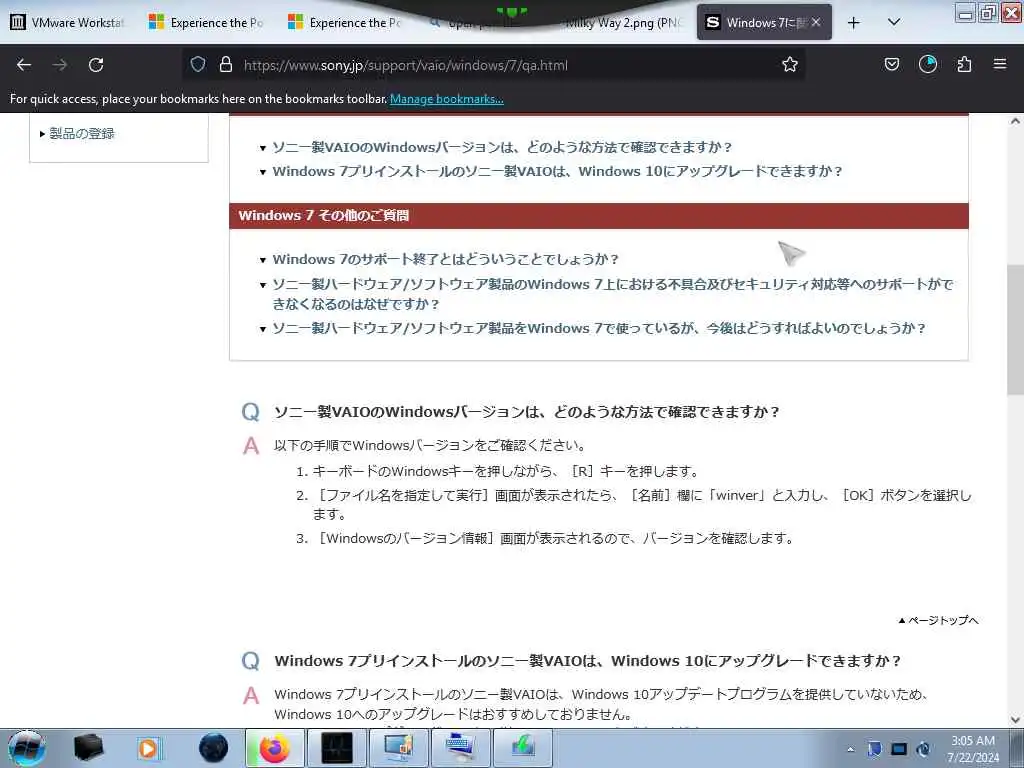This screenshot has width=1024, height=768.
Task: Open 今後はどうすればよいのでしょうか question link
Action: click(x=599, y=328)
